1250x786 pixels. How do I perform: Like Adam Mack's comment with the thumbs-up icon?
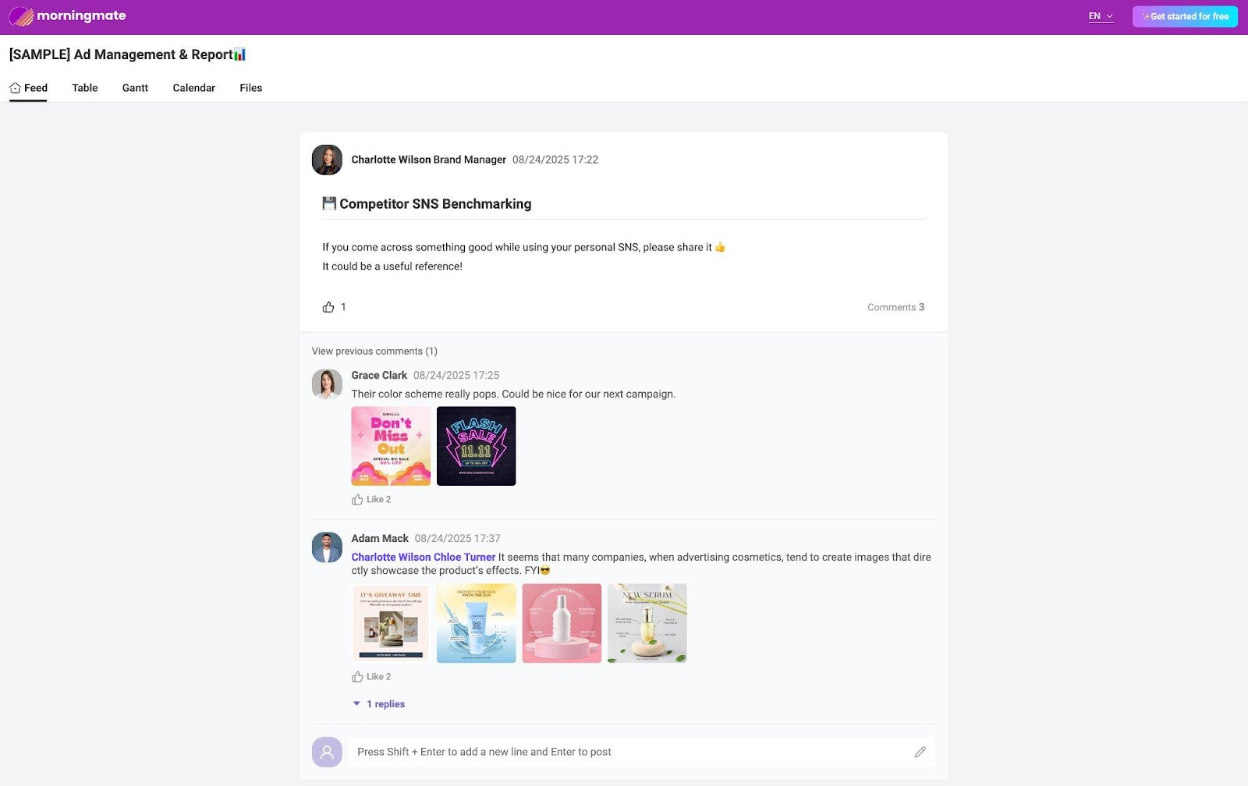coord(357,676)
